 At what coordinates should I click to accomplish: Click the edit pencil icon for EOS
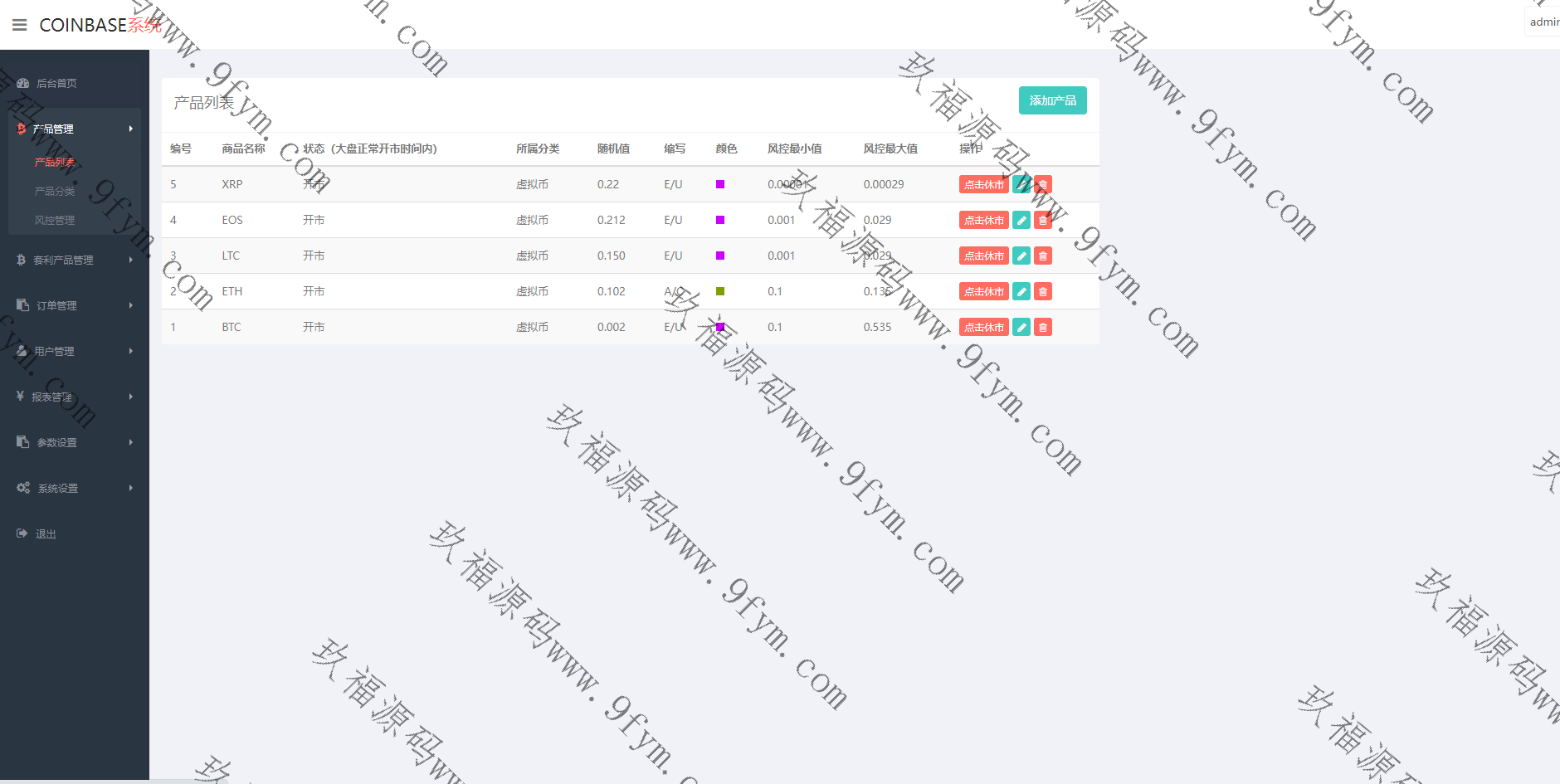pyautogui.click(x=1021, y=220)
